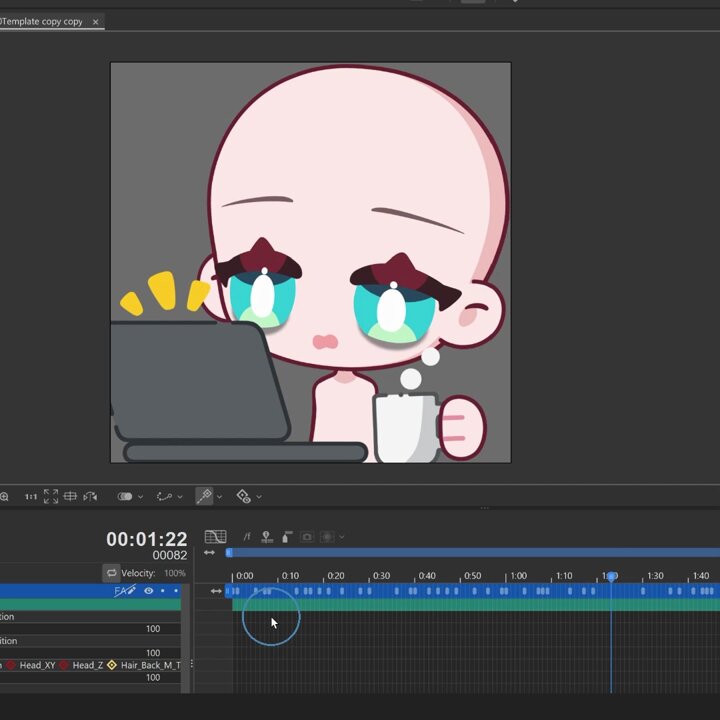Select the Head_XY parameter
This screenshot has width=720, height=720.
pyautogui.click(x=37, y=665)
